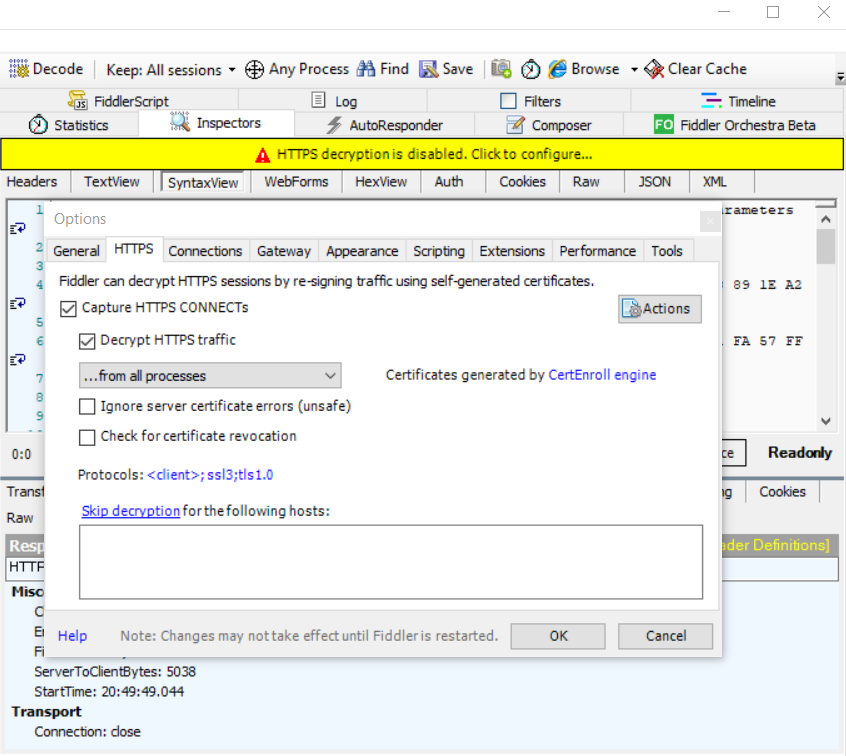Click the Fiddler Orchestra FO icon
The image size is (846, 756).
(x=664, y=125)
